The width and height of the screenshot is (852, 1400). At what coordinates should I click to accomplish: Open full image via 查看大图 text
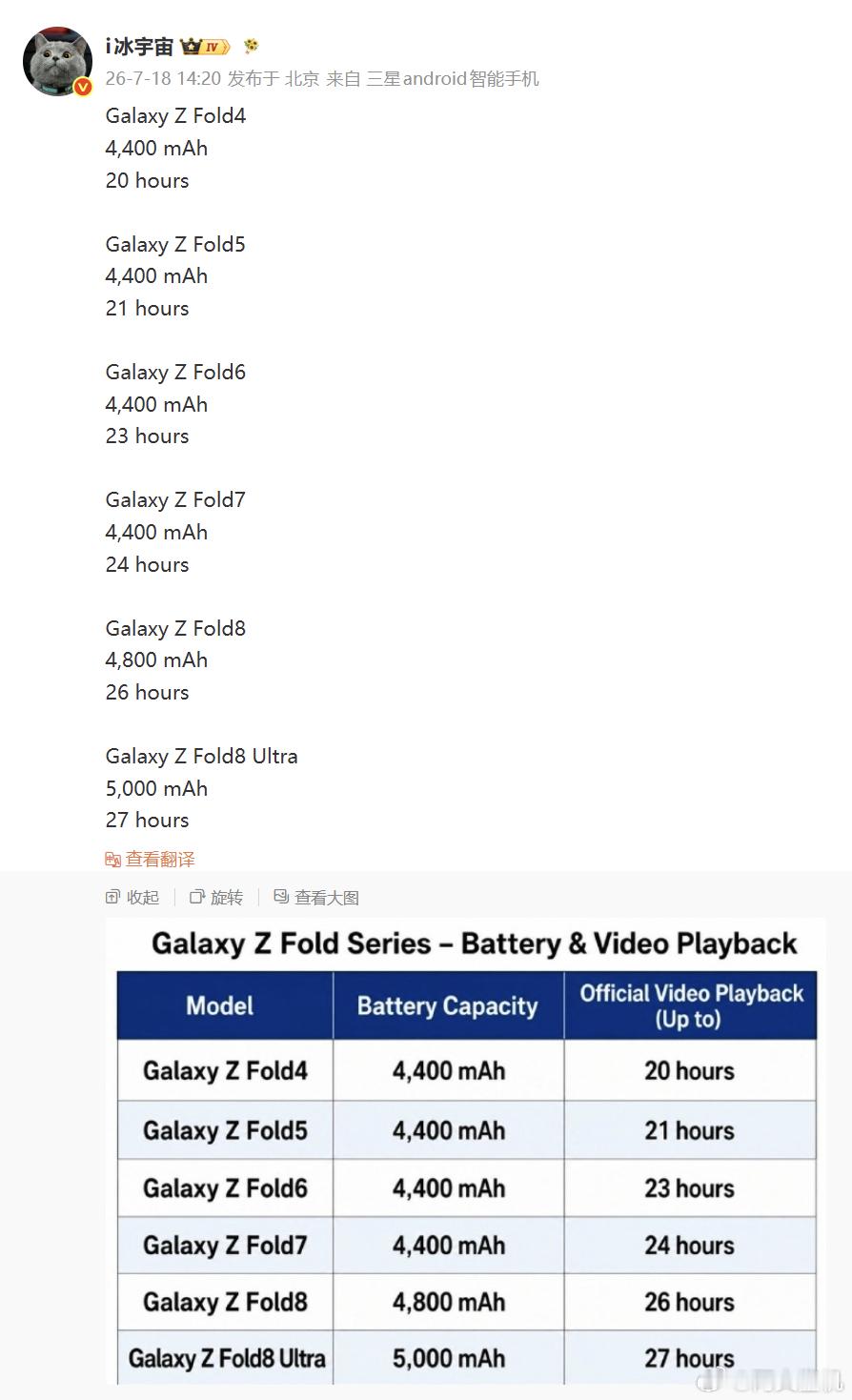point(327,897)
